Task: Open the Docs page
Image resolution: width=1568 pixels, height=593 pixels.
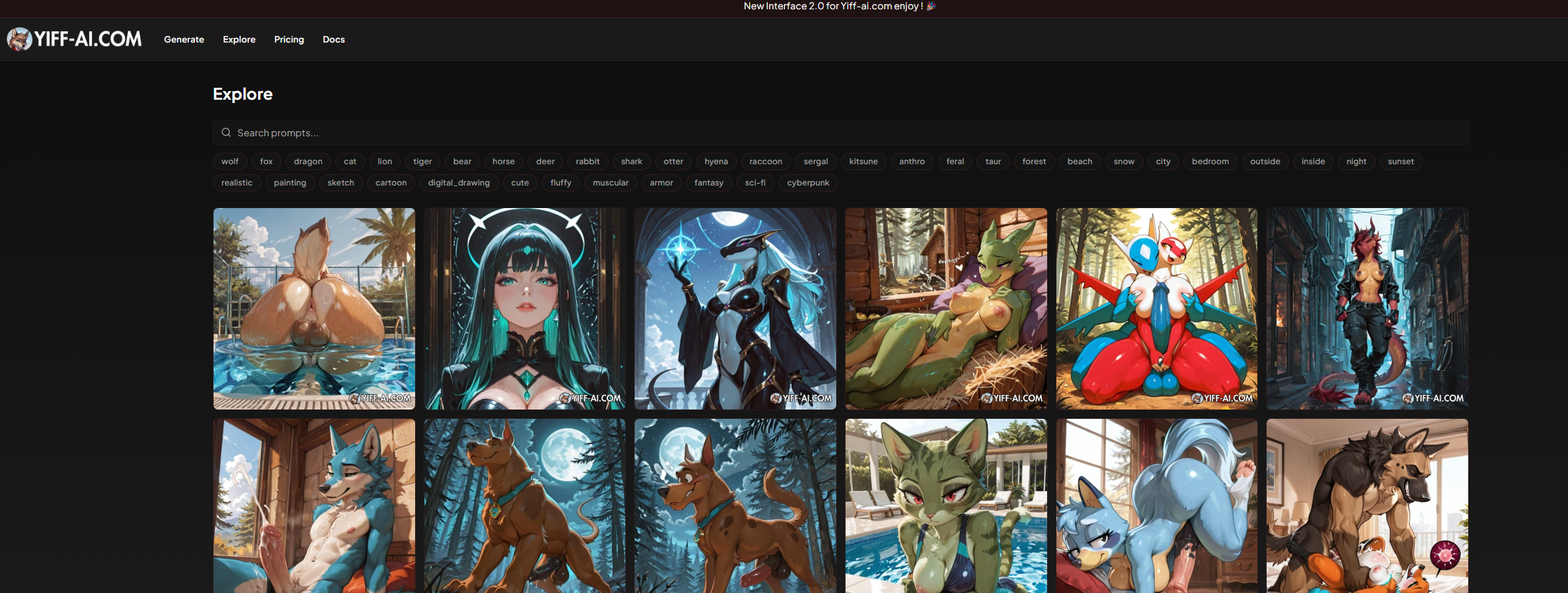Action: (333, 39)
